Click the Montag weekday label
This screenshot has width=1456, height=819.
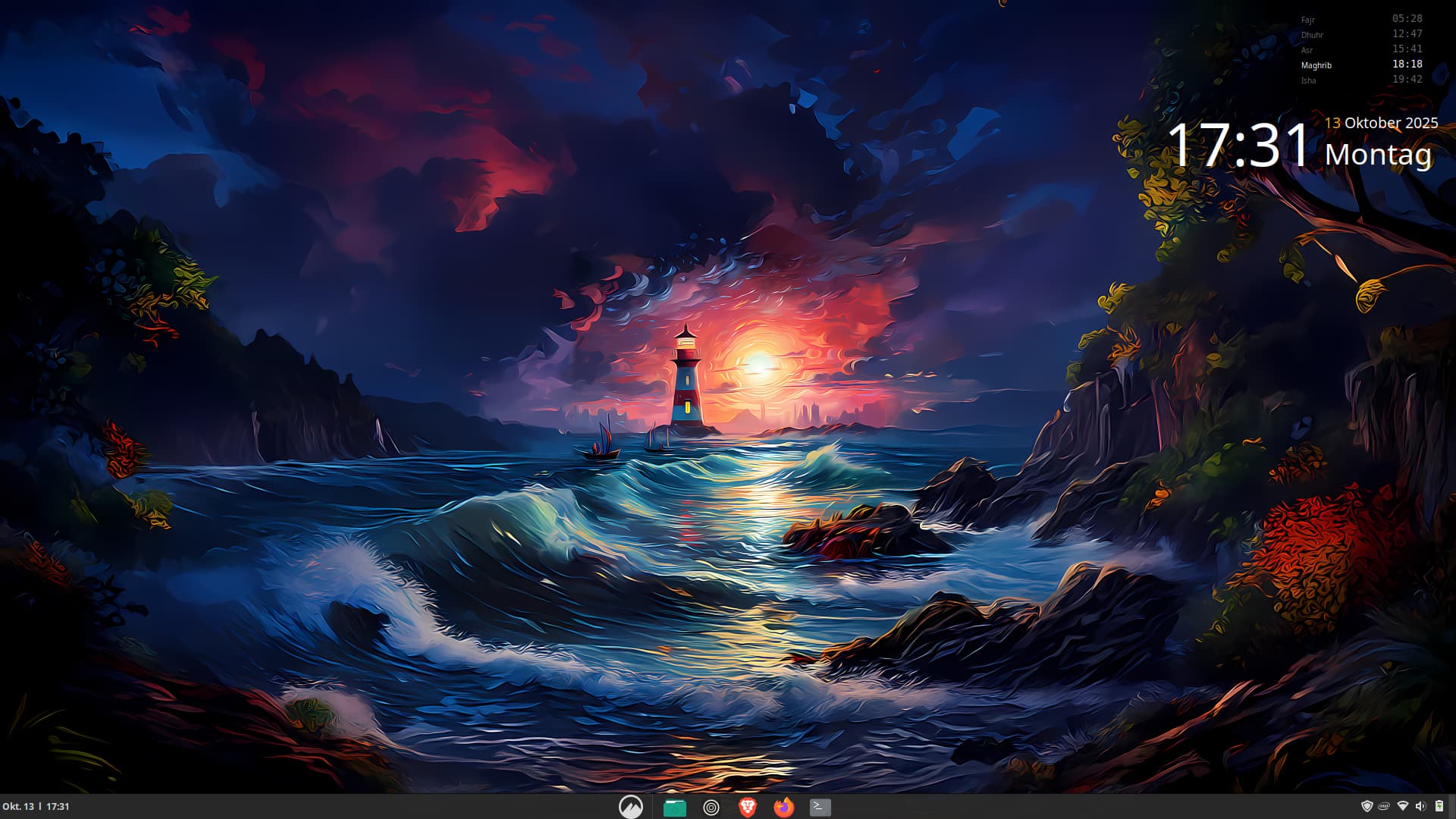click(x=1378, y=155)
